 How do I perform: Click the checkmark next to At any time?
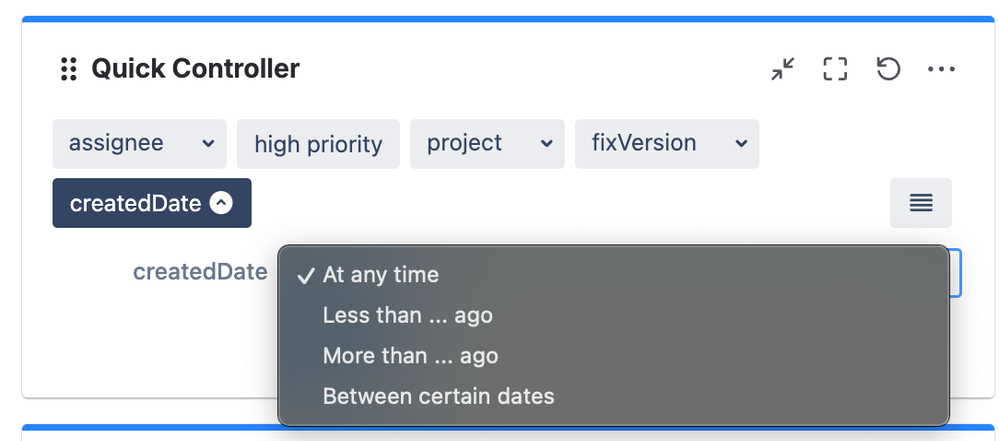click(305, 274)
